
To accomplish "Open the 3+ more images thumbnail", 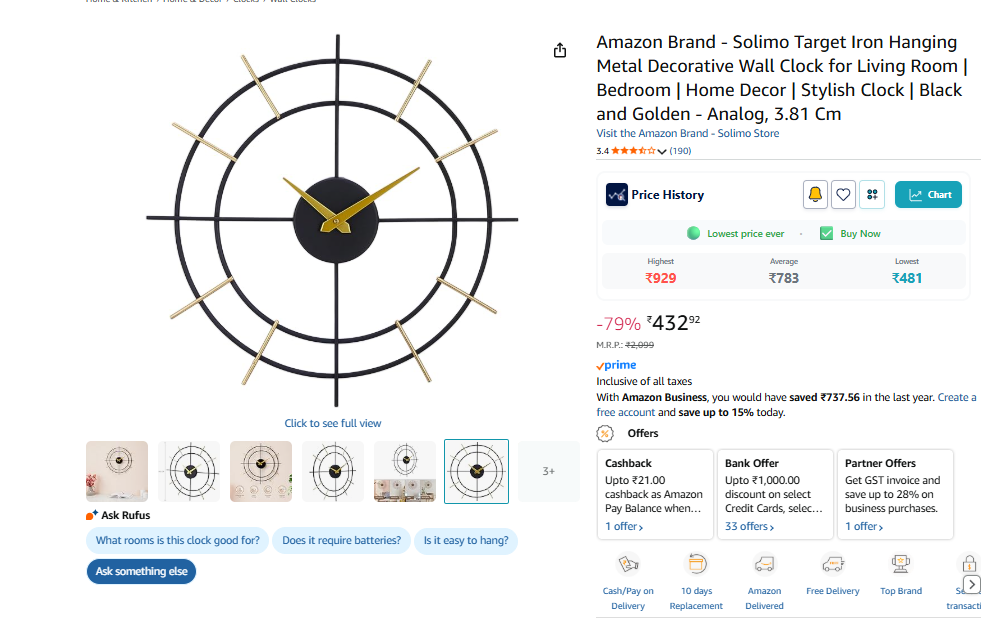I will click(548, 471).
